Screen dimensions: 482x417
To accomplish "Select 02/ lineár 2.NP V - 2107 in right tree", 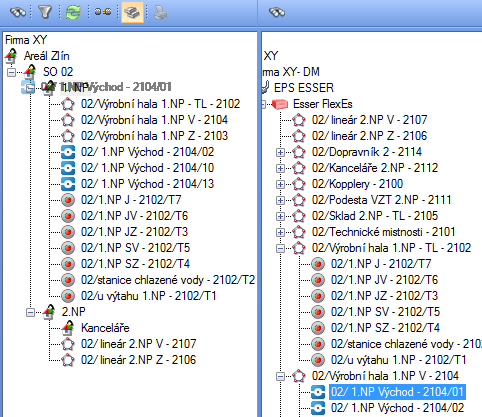I will coord(370,120).
